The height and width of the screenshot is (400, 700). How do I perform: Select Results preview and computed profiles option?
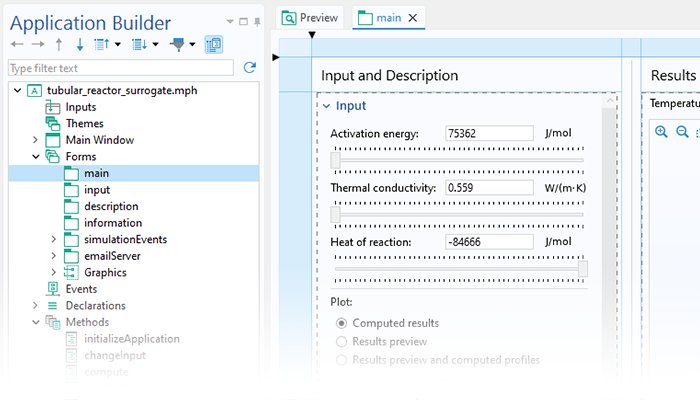click(x=342, y=360)
